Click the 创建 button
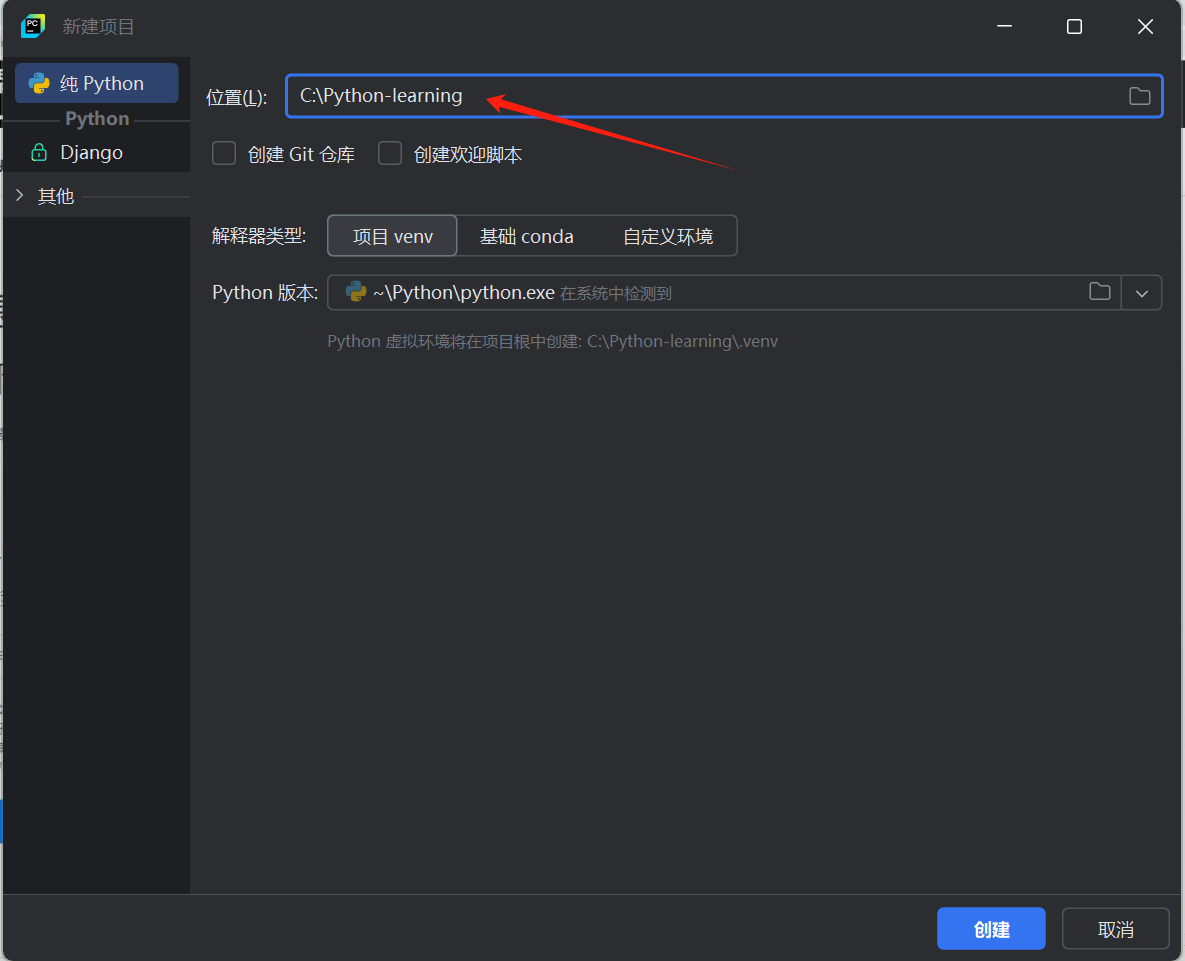The height and width of the screenshot is (961, 1185). (991, 929)
